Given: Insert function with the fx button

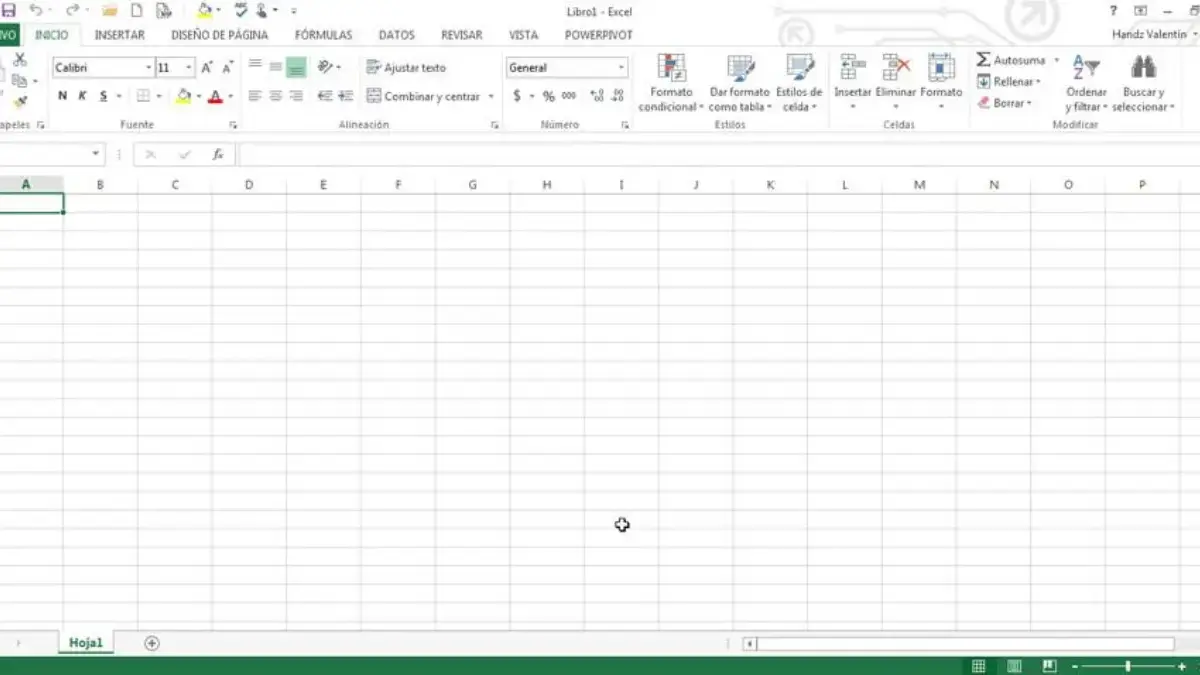Looking at the screenshot, I should [218, 155].
